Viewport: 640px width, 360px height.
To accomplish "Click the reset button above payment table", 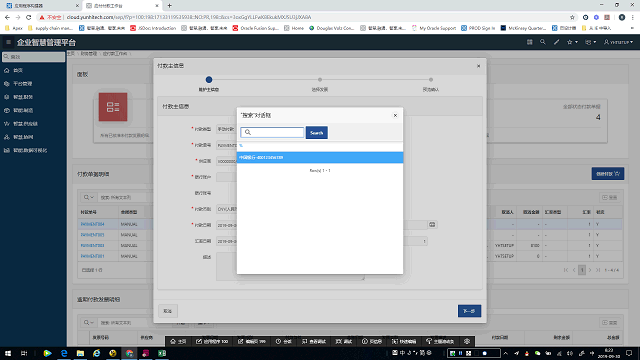I will click(x=609, y=197).
